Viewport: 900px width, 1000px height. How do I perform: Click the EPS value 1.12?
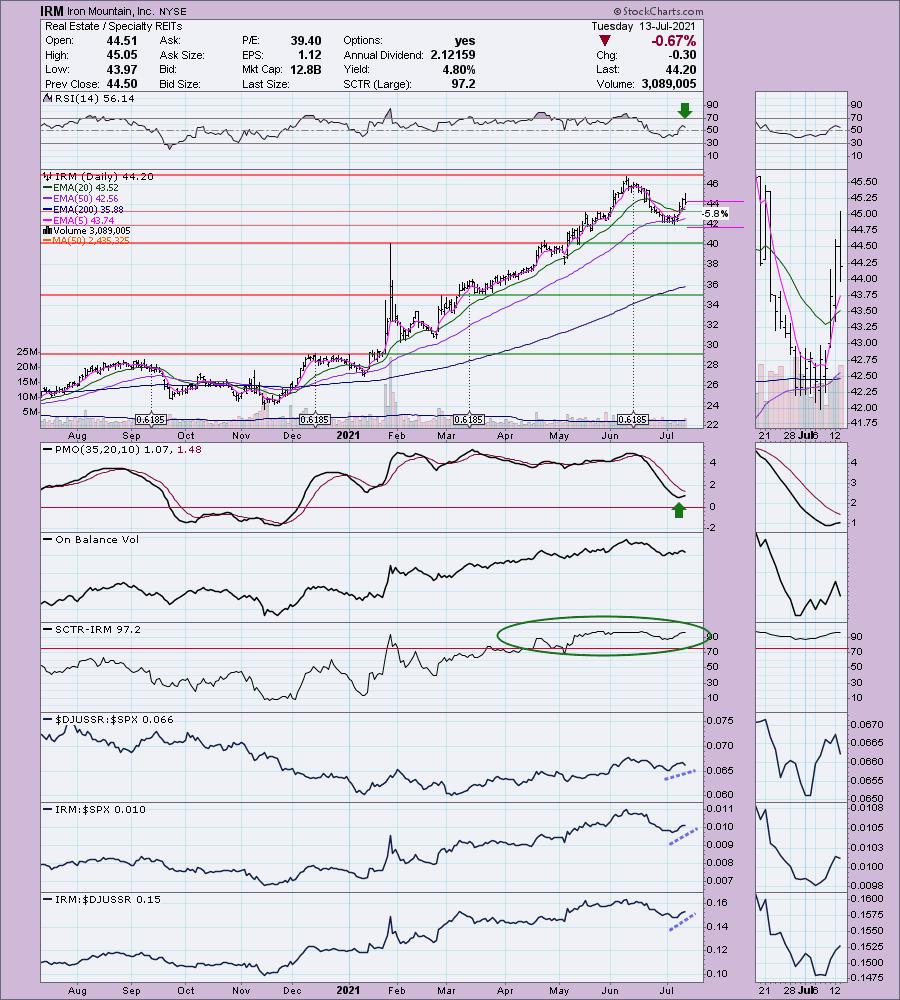click(x=310, y=55)
